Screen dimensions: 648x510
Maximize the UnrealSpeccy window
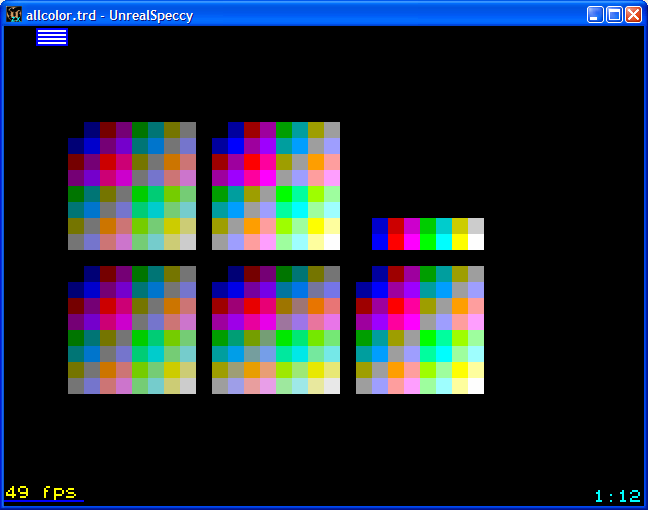(x=614, y=14)
